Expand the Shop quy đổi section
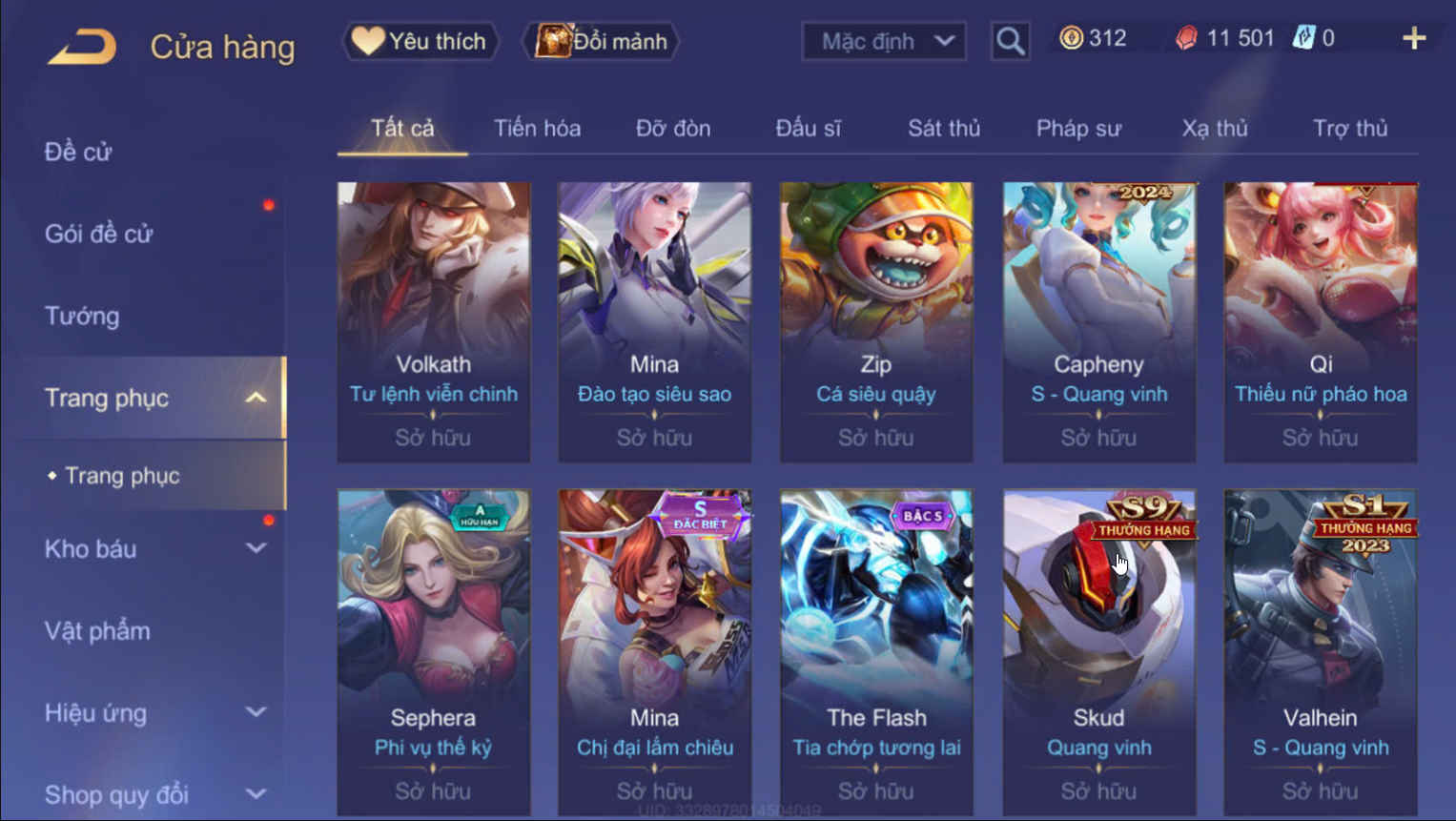This screenshot has width=1456, height=821. 256,794
